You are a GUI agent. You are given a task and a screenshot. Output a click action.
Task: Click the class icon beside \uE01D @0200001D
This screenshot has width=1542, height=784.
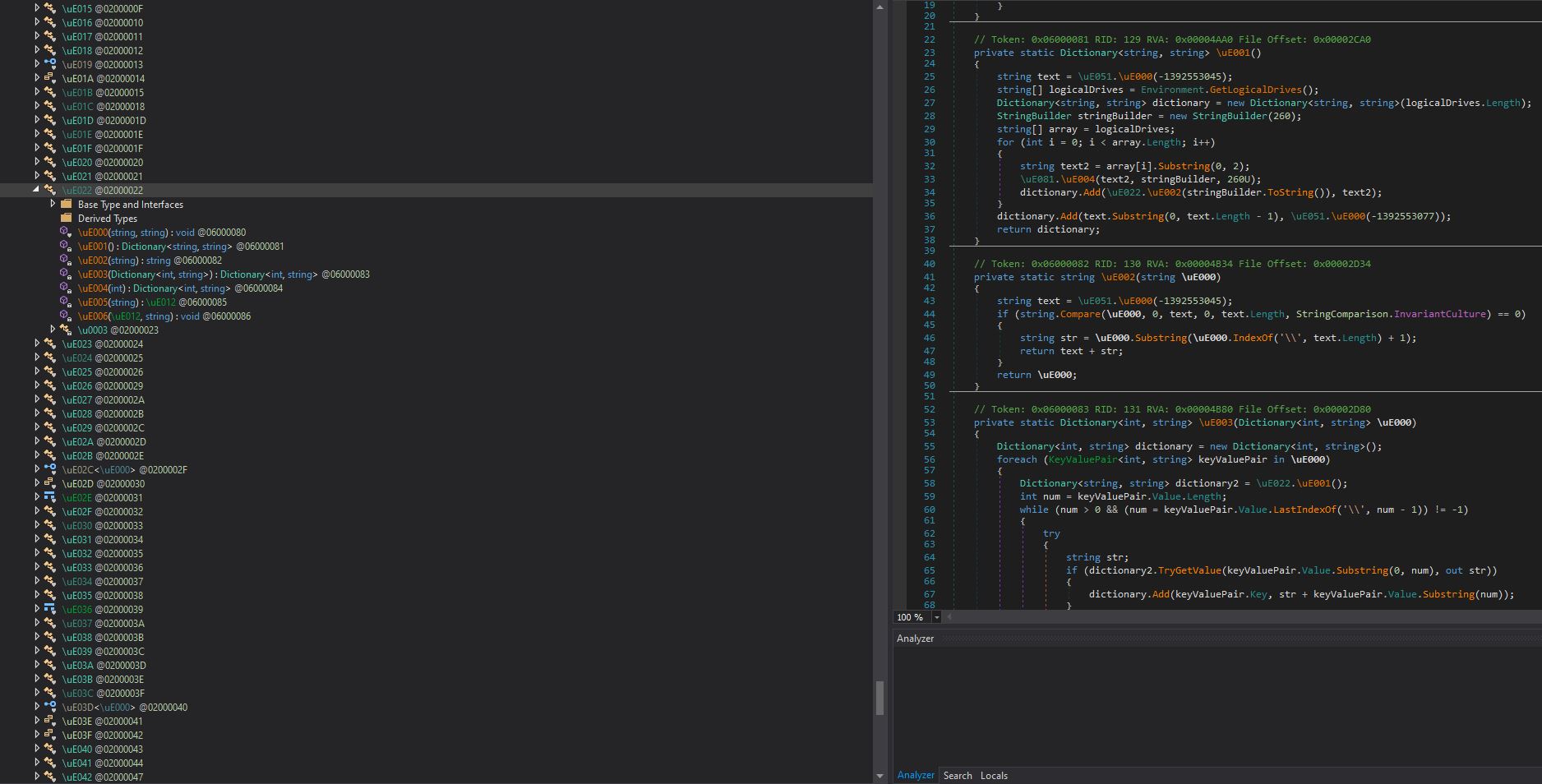pos(50,121)
